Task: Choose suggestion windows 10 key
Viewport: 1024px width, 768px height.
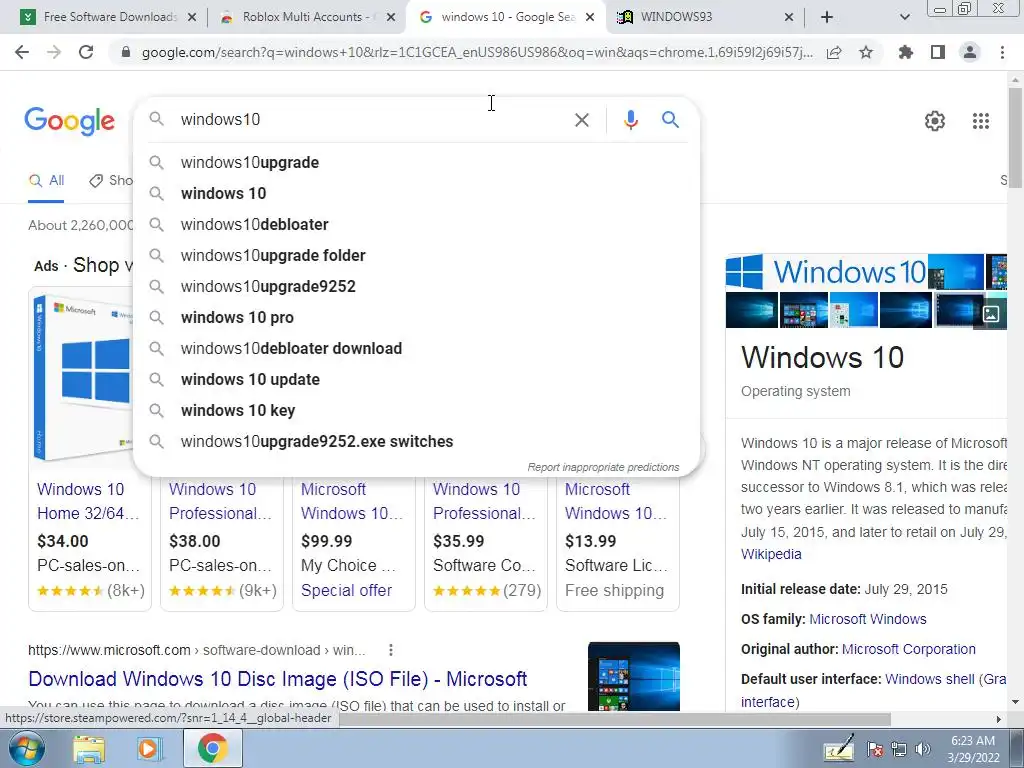Action: tap(416, 411)
